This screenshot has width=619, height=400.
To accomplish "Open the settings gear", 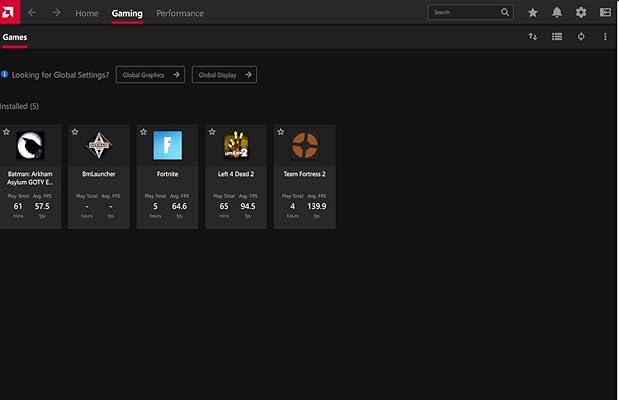I will point(581,13).
